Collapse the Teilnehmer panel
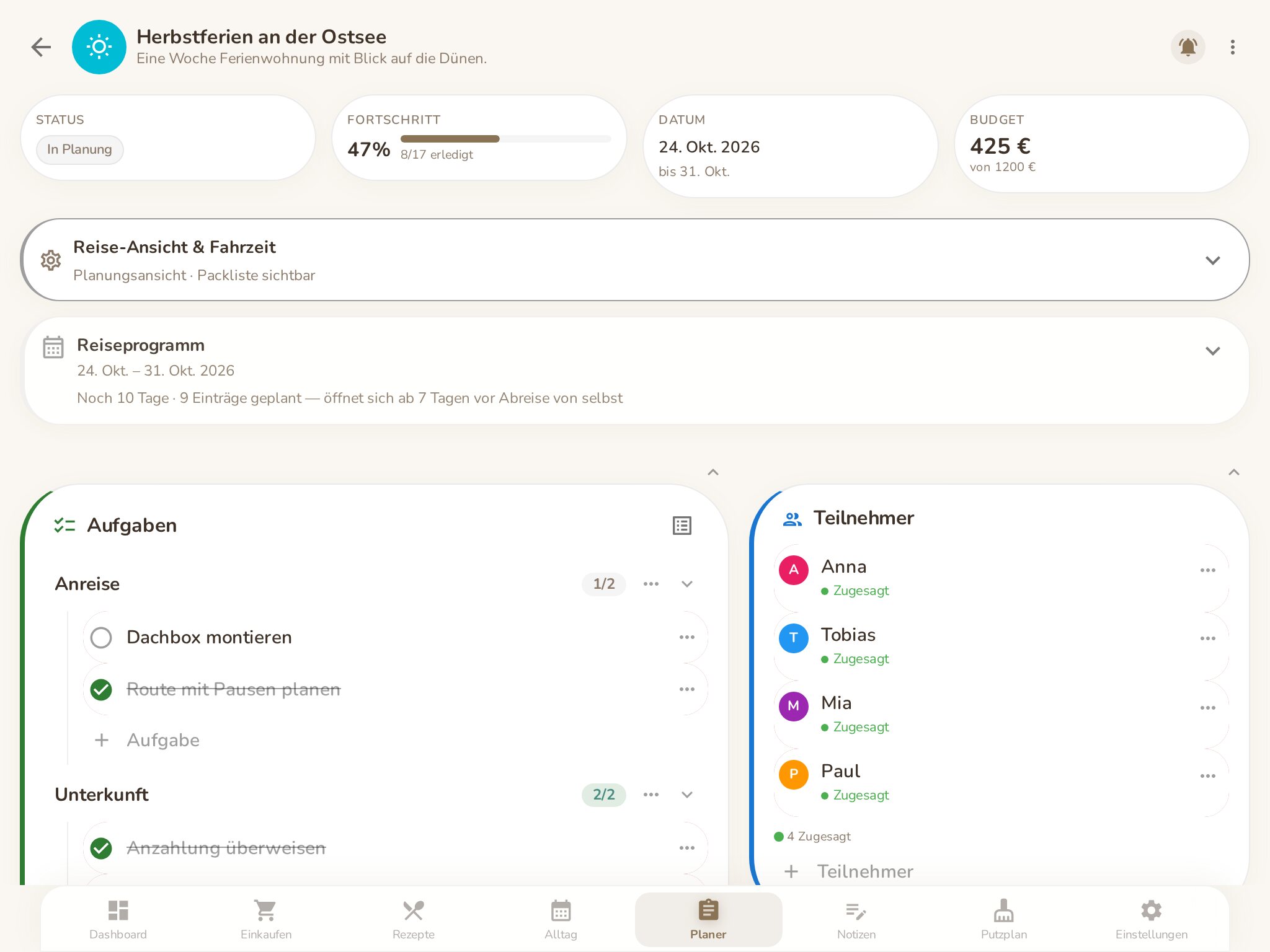This screenshot has height=952, width=1270. point(1234,472)
